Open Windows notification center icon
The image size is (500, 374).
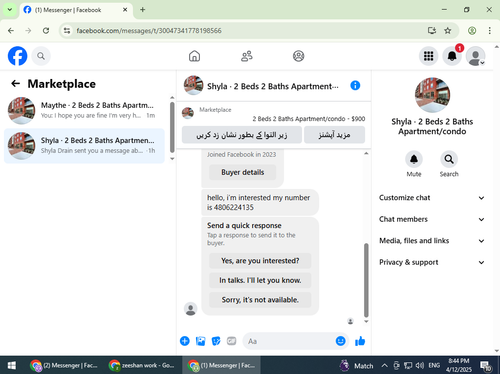(486, 366)
